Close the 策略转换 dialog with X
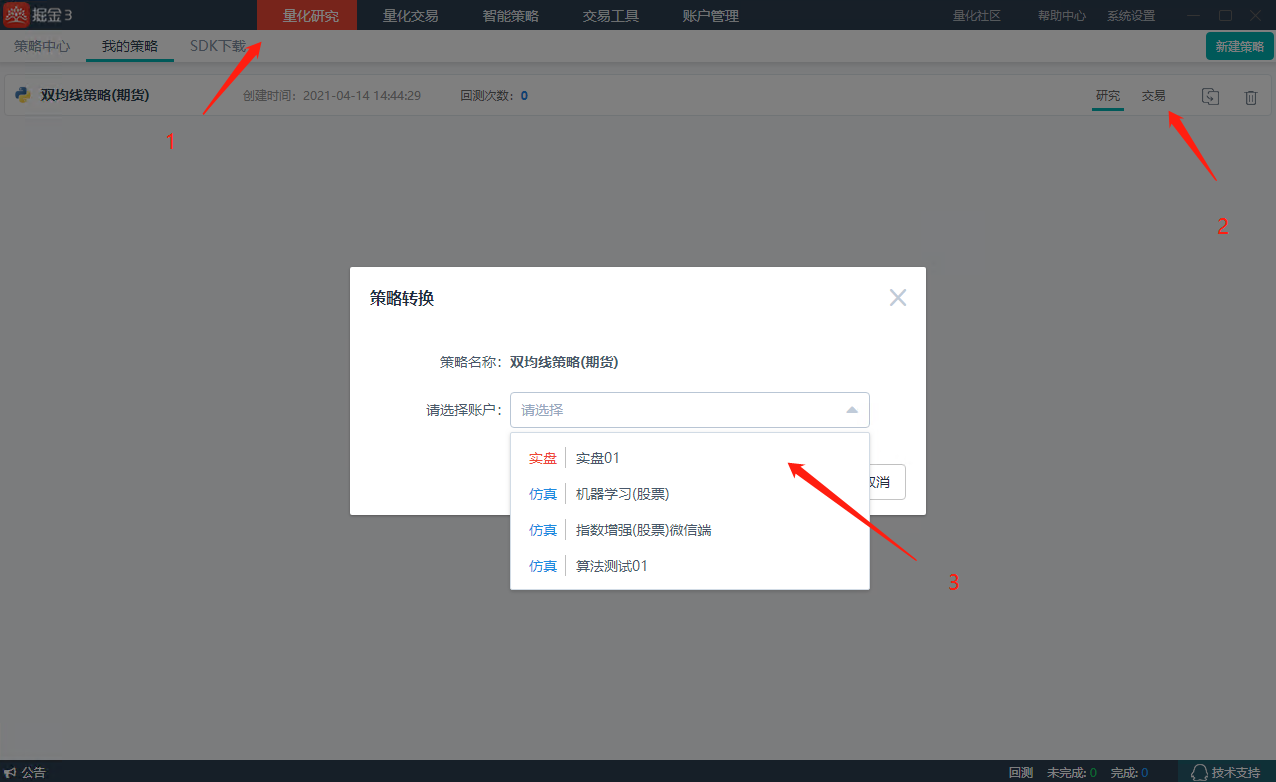1276x782 pixels. click(x=897, y=297)
